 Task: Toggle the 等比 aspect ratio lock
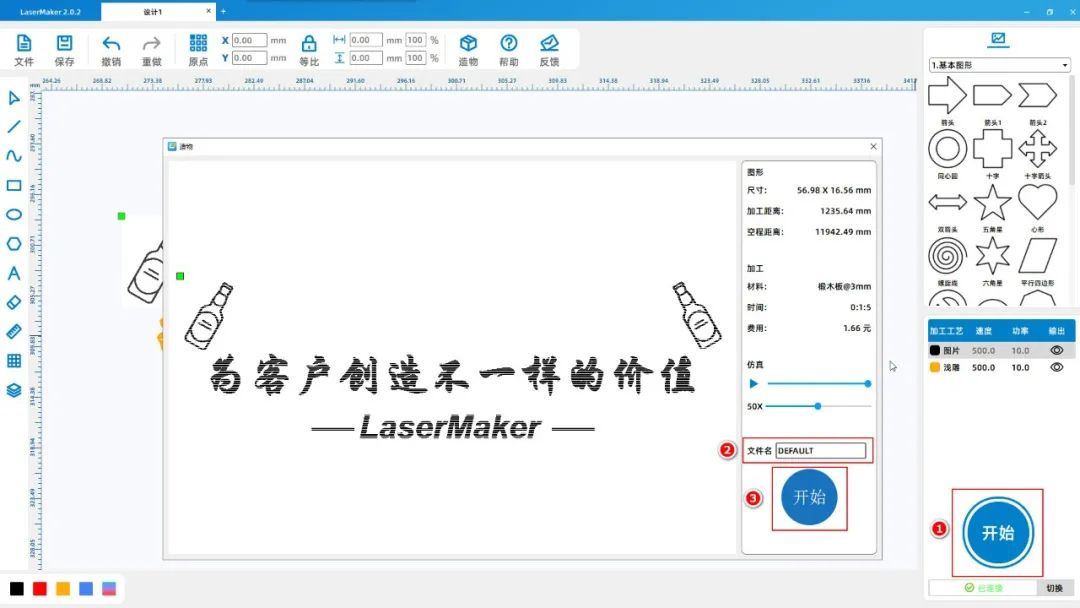[x=309, y=45]
